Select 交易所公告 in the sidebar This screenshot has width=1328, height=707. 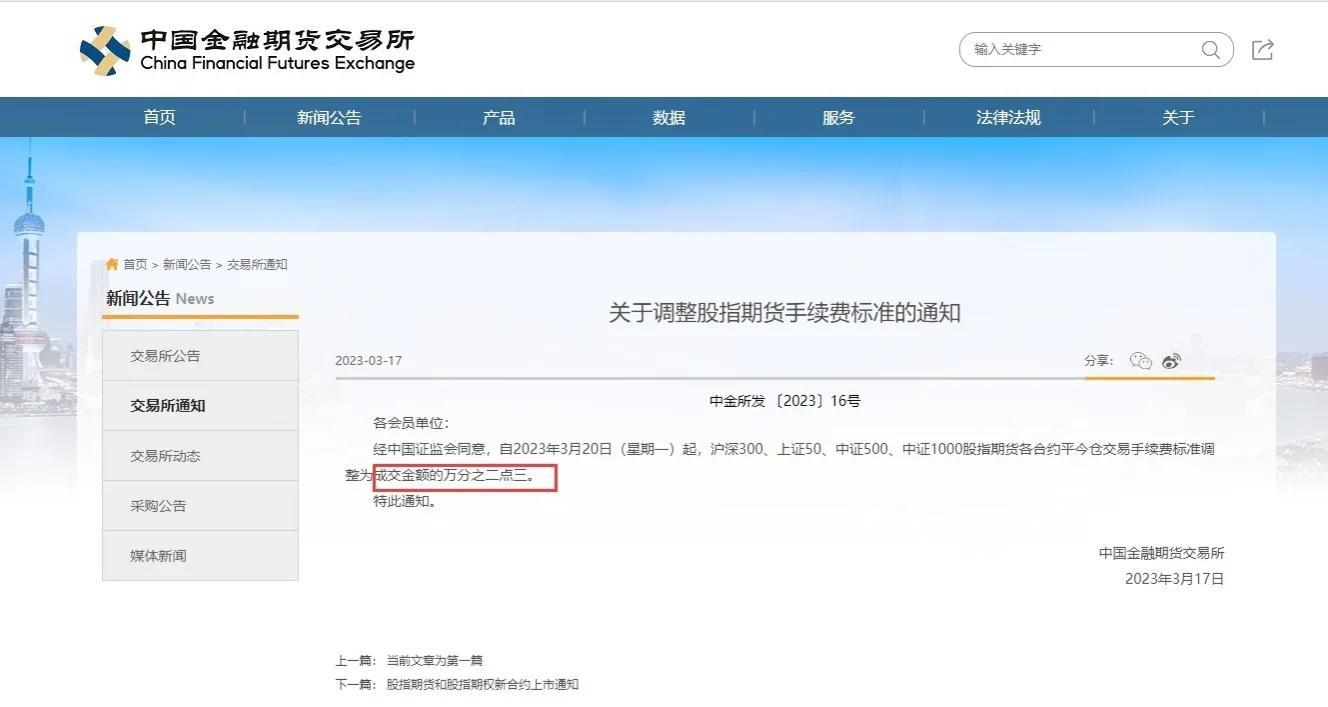200,356
